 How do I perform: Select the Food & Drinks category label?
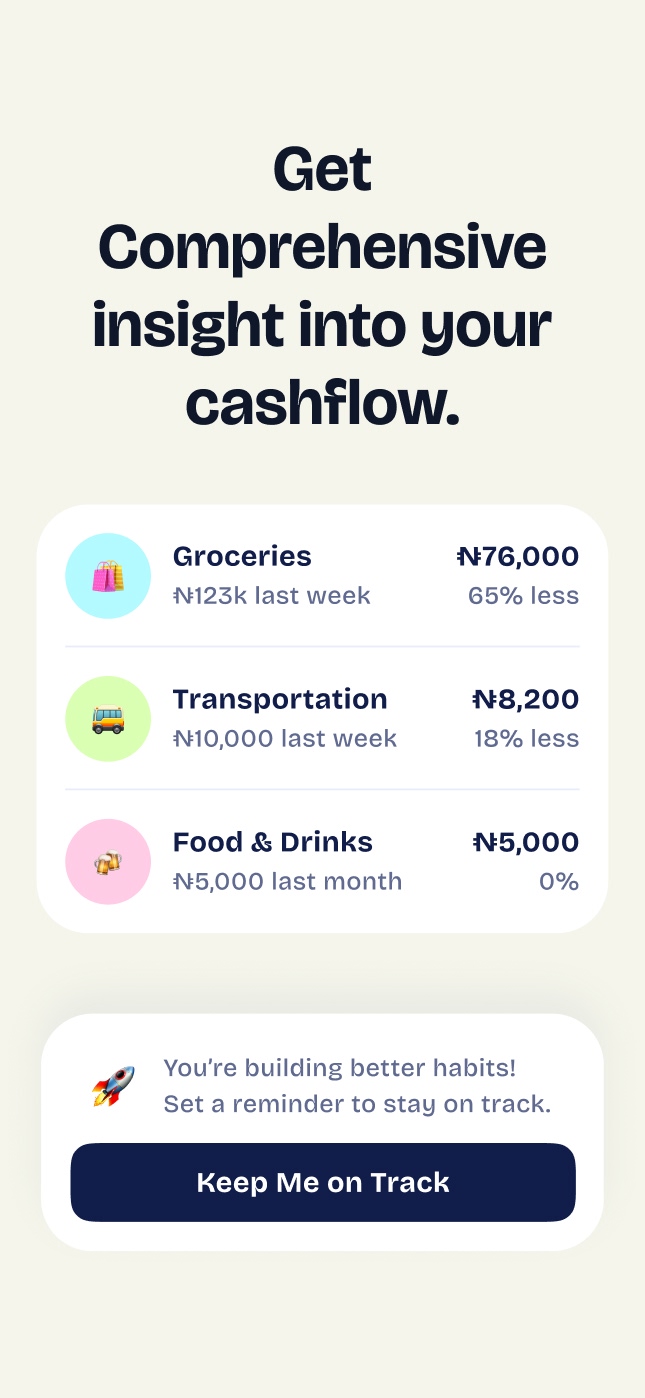(x=272, y=842)
